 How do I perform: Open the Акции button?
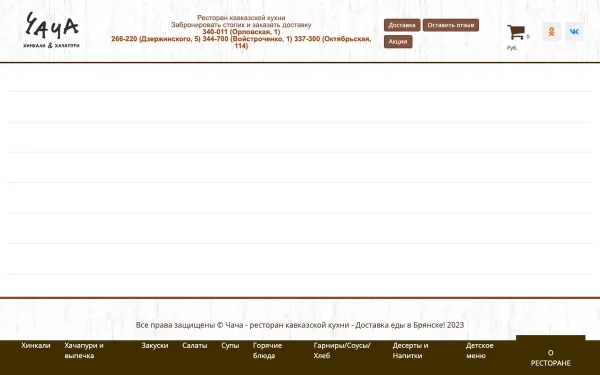pos(398,42)
